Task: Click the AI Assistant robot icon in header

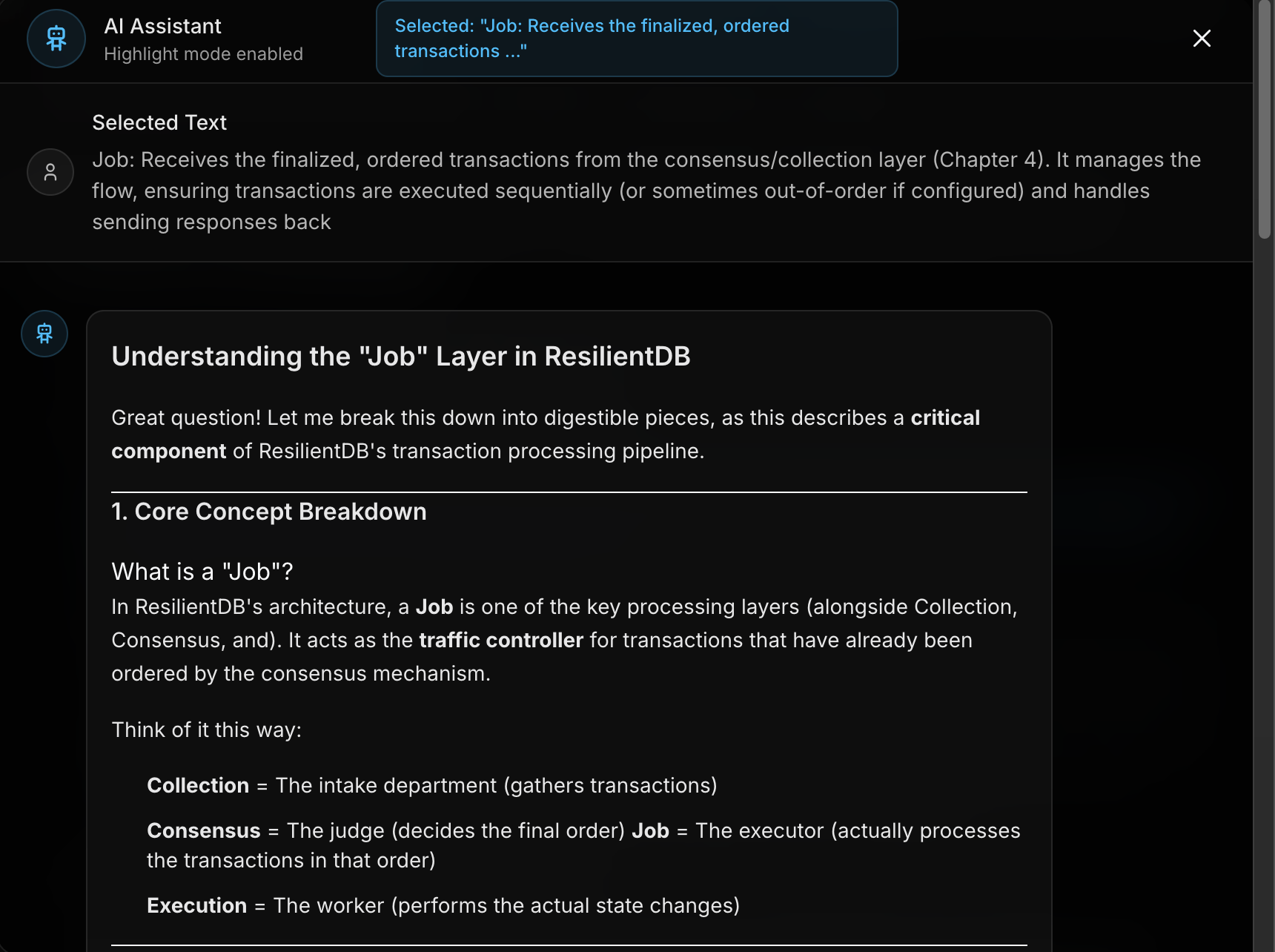Action: click(x=56, y=39)
